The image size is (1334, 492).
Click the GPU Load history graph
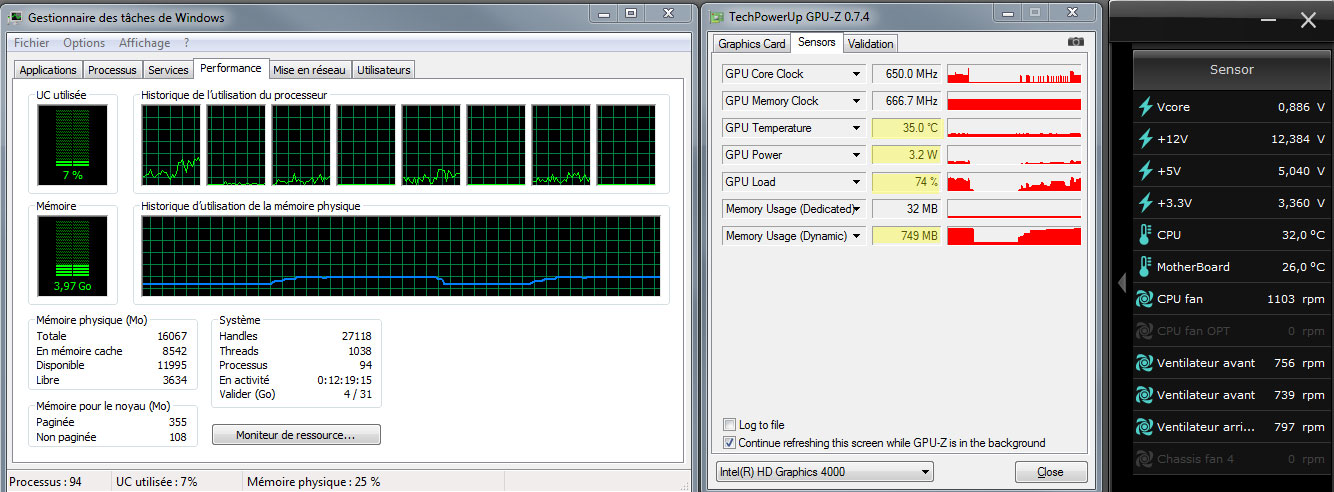[x=1014, y=182]
